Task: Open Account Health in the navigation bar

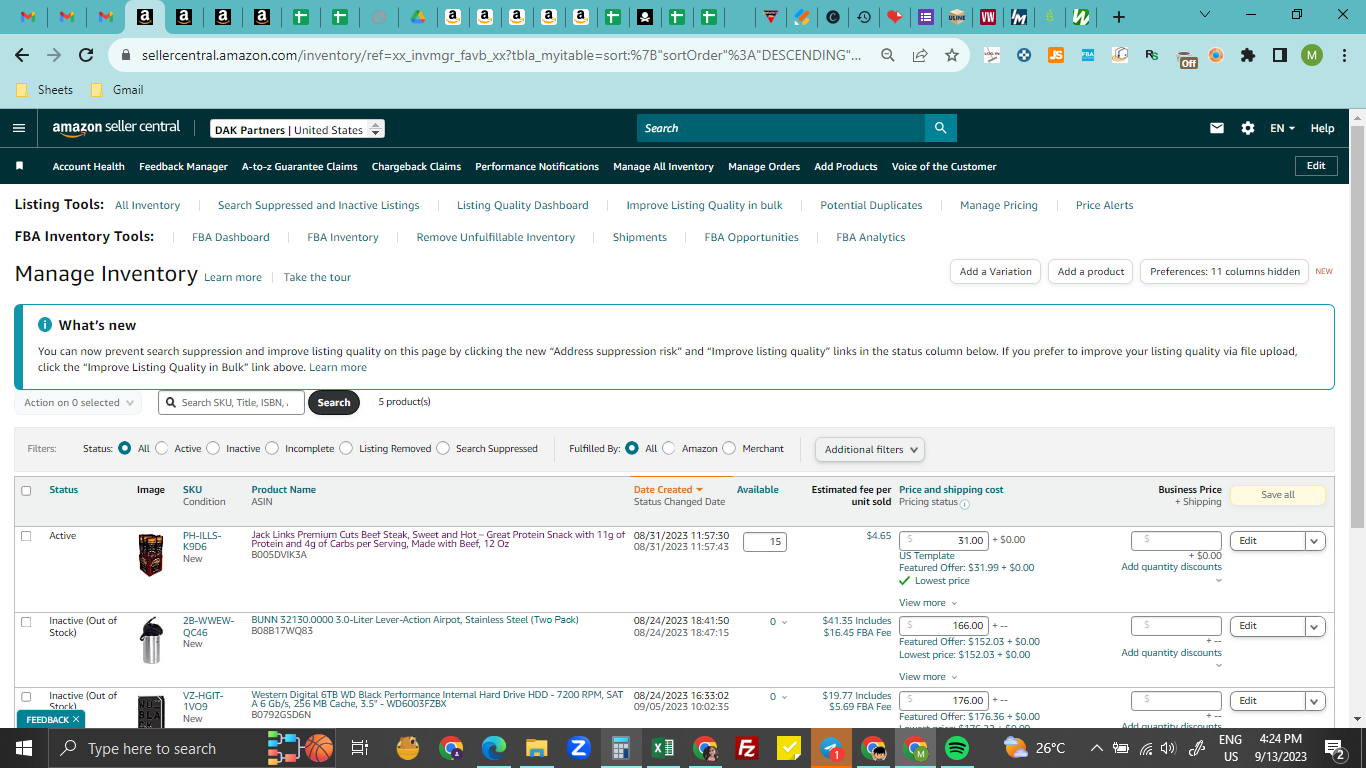Action: [x=89, y=166]
